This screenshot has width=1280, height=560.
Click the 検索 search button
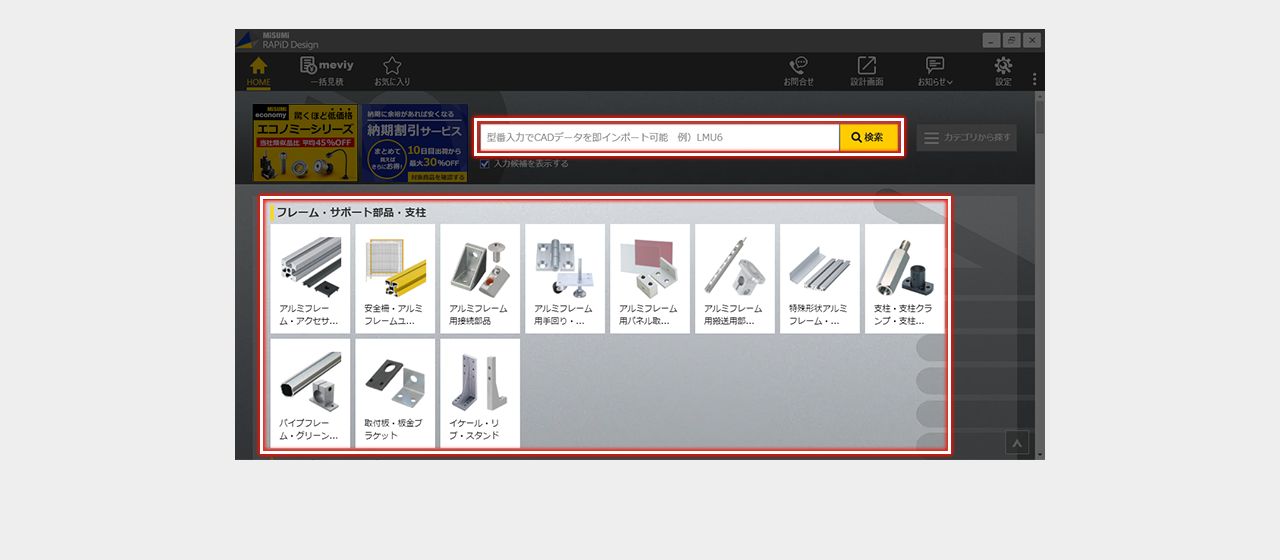[867, 137]
